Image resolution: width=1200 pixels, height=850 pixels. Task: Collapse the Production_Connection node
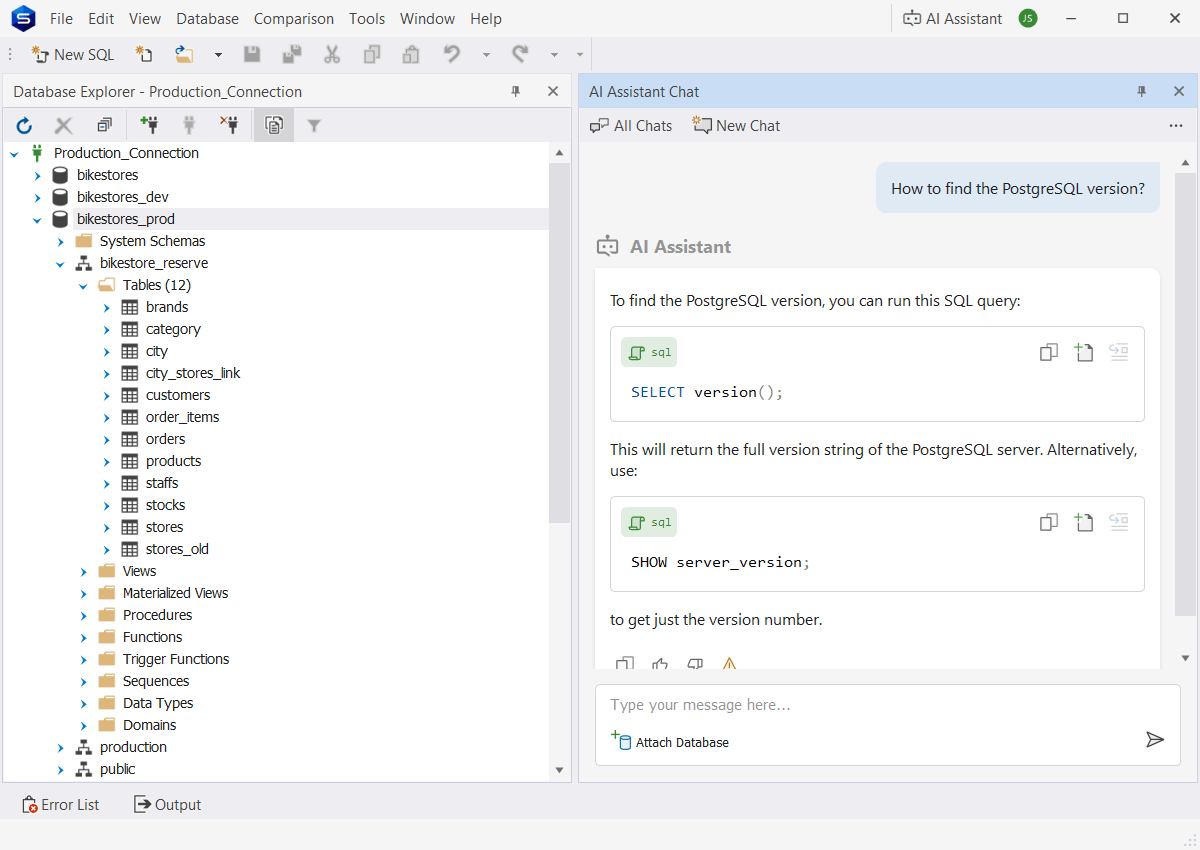[14, 153]
